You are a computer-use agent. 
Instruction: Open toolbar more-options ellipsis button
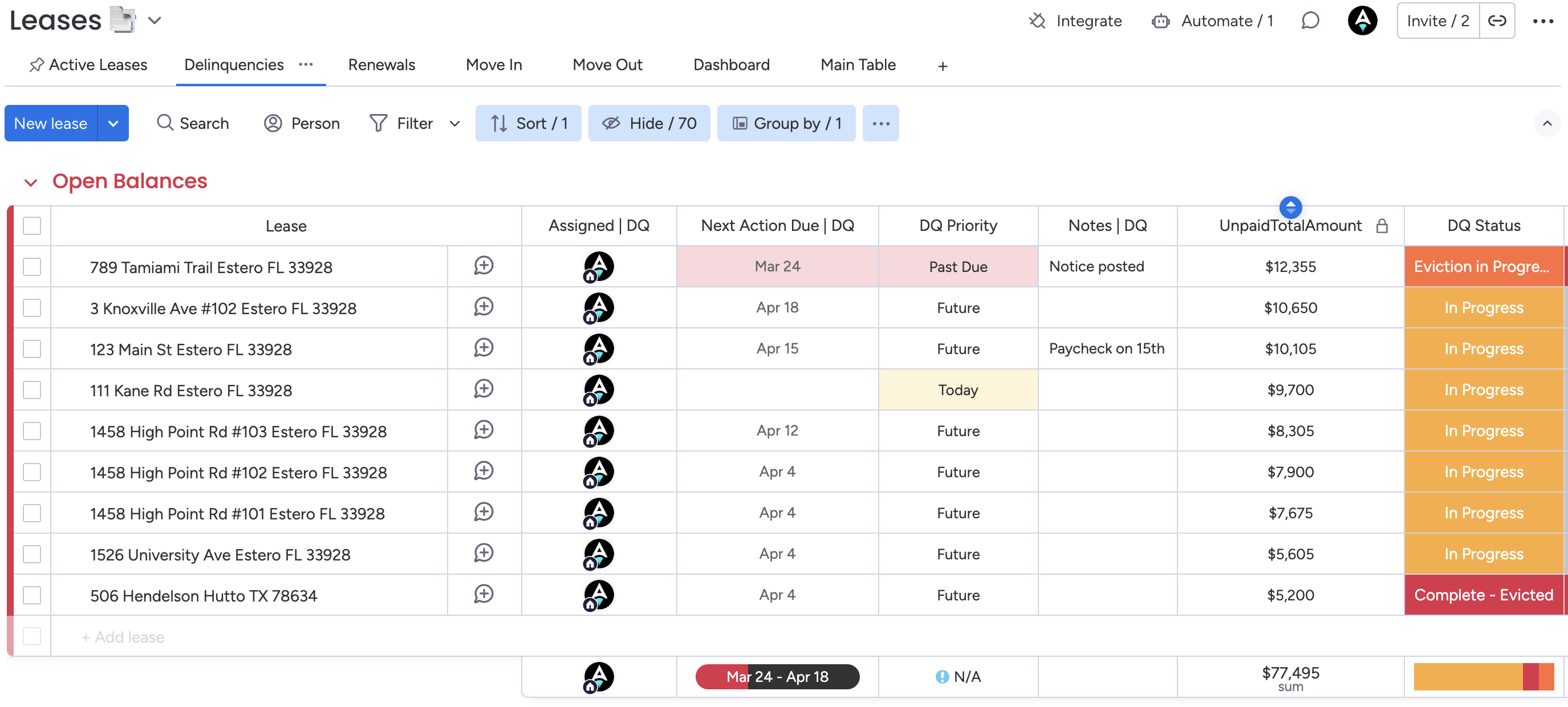click(x=880, y=124)
